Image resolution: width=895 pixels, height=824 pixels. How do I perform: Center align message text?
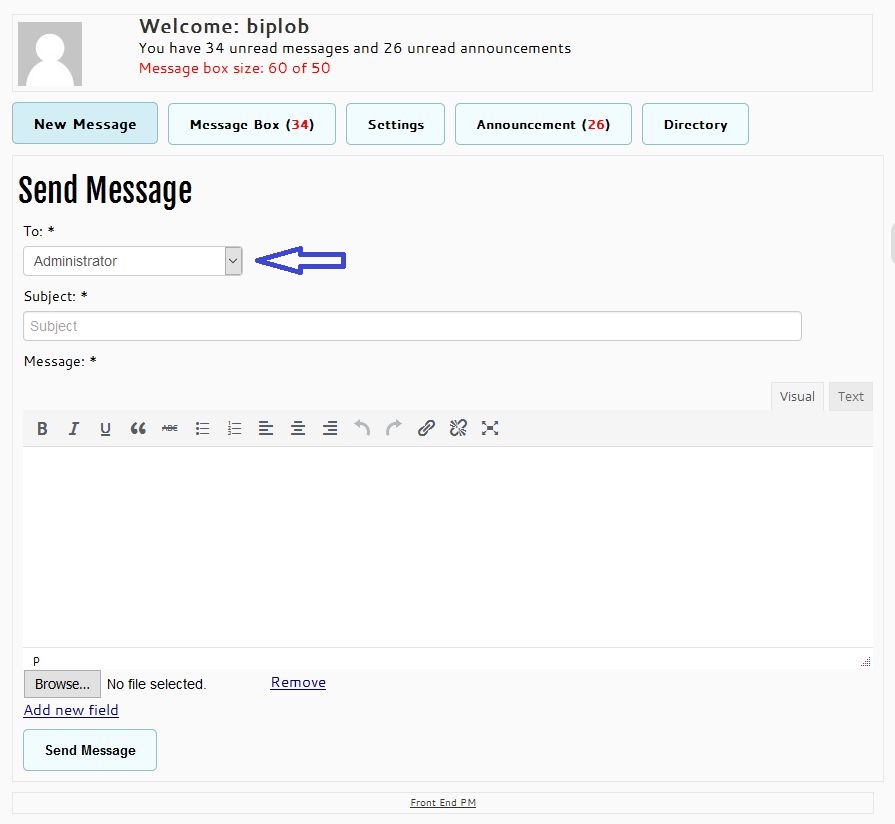point(298,429)
